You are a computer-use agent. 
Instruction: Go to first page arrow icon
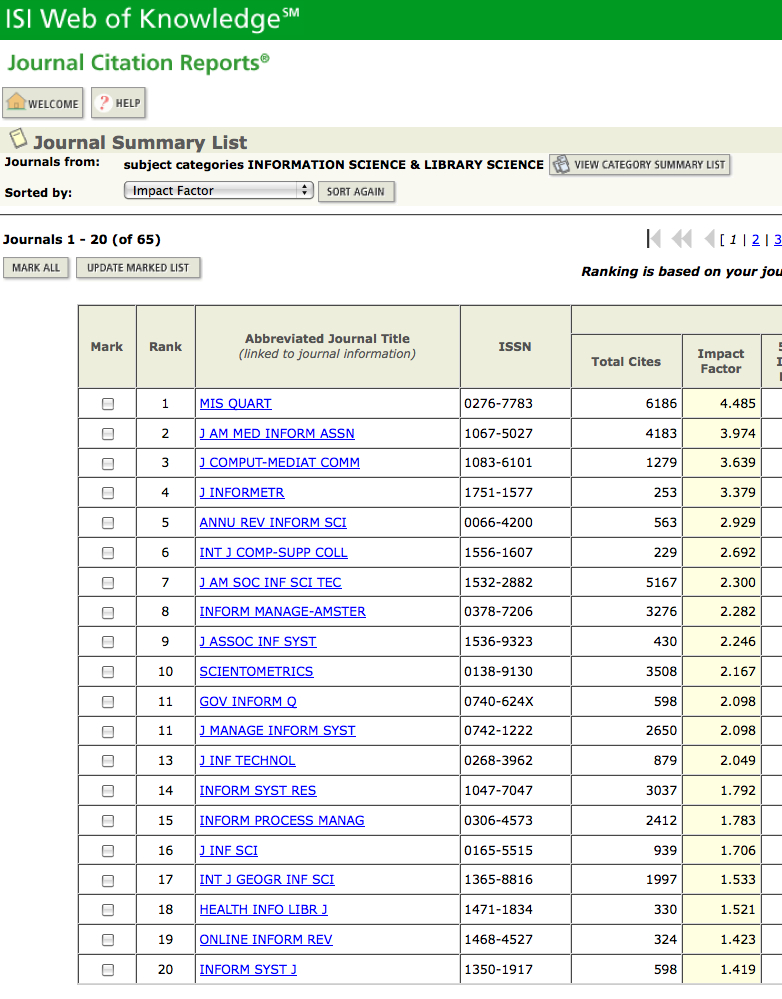(653, 239)
